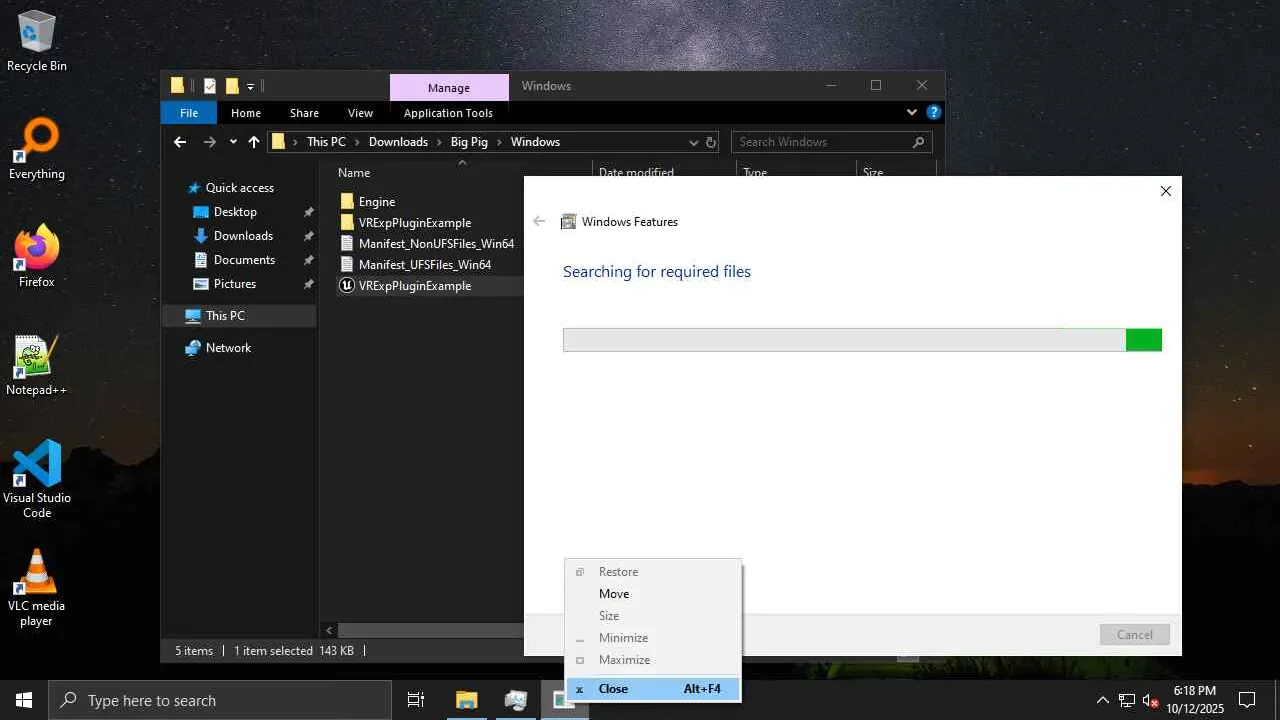Switch to the Home ribbon tab
Screen dimensions: 1280x720
[246, 113]
